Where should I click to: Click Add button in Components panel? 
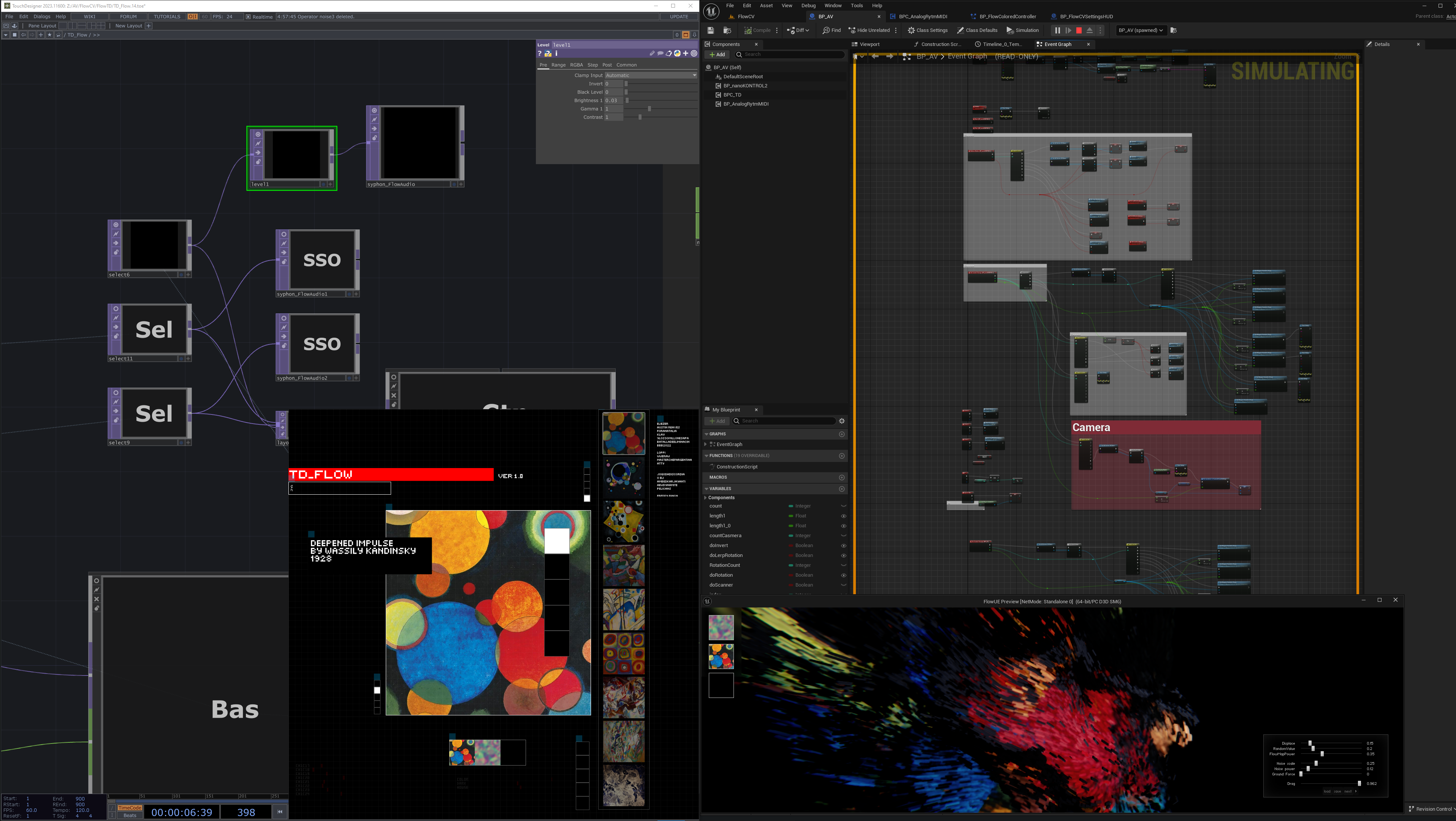pyautogui.click(x=717, y=55)
